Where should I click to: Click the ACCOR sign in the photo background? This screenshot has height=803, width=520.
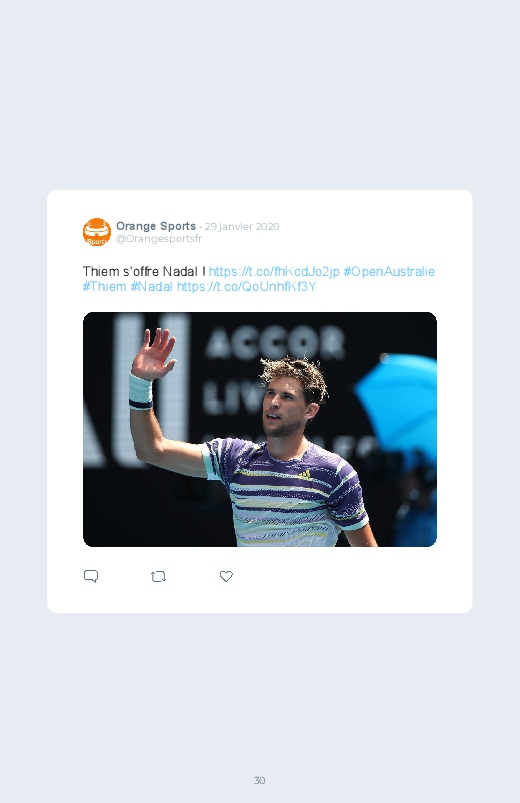[276, 343]
